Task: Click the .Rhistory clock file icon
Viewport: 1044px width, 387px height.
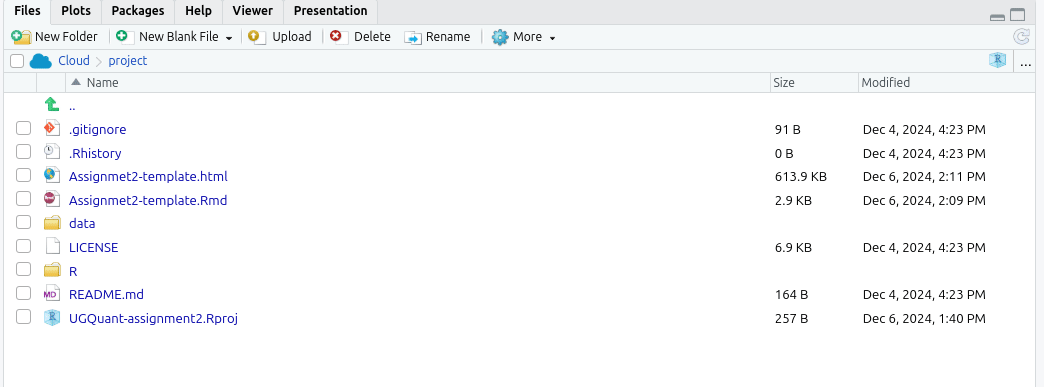Action: click(x=51, y=152)
